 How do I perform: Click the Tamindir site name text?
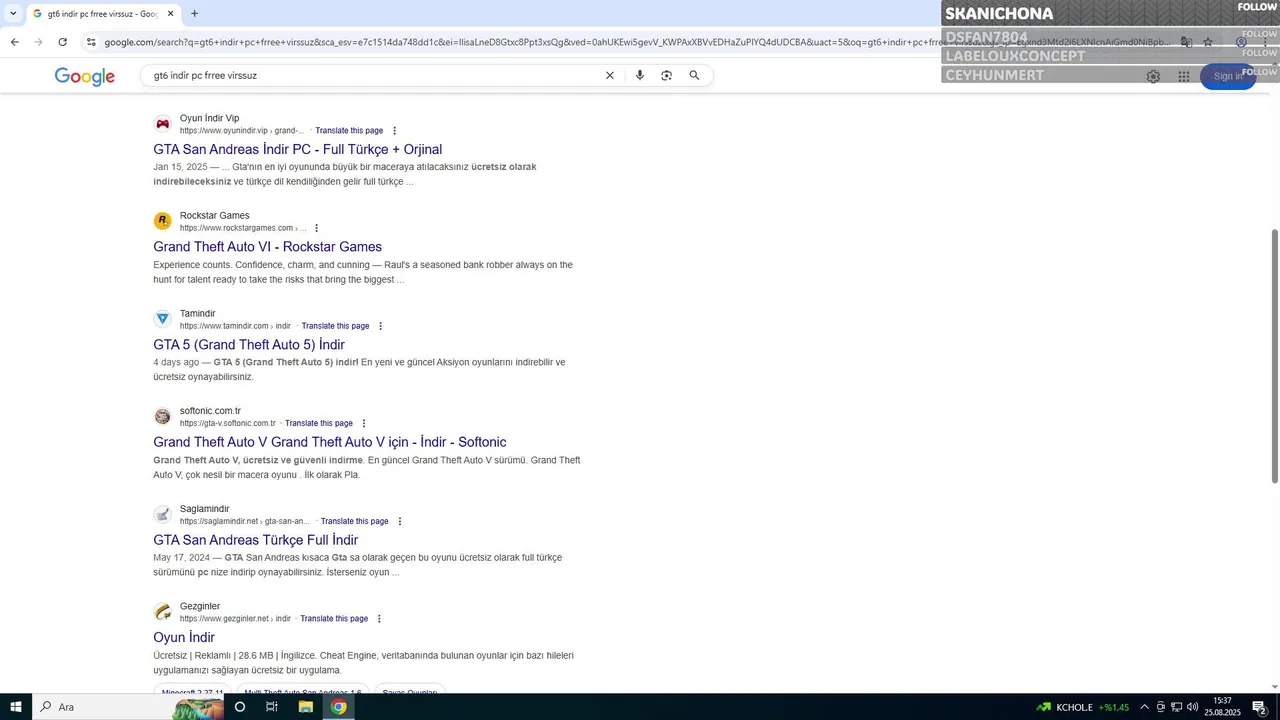click(197, 313)
